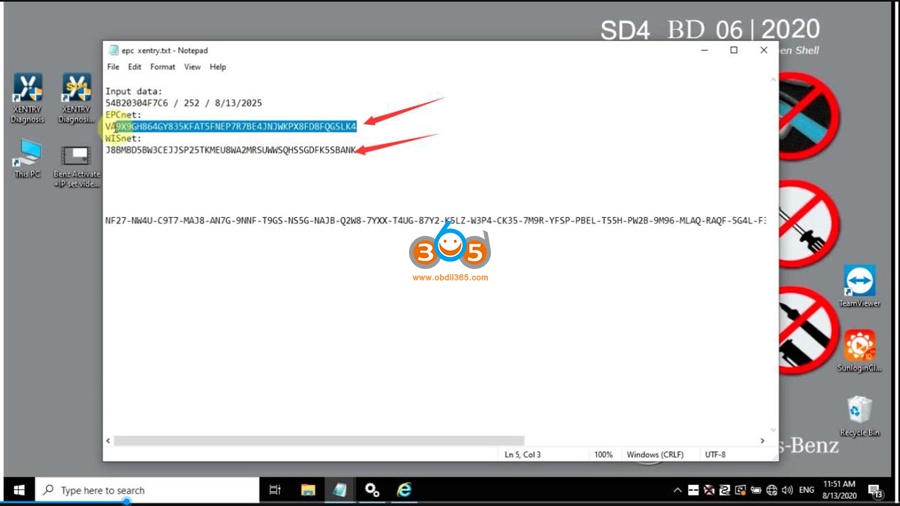Image resolution: width=900 pixels, height=506 pixels.
Task: Click the red crossed-out tray icon
Action: [x=709, y=491]
